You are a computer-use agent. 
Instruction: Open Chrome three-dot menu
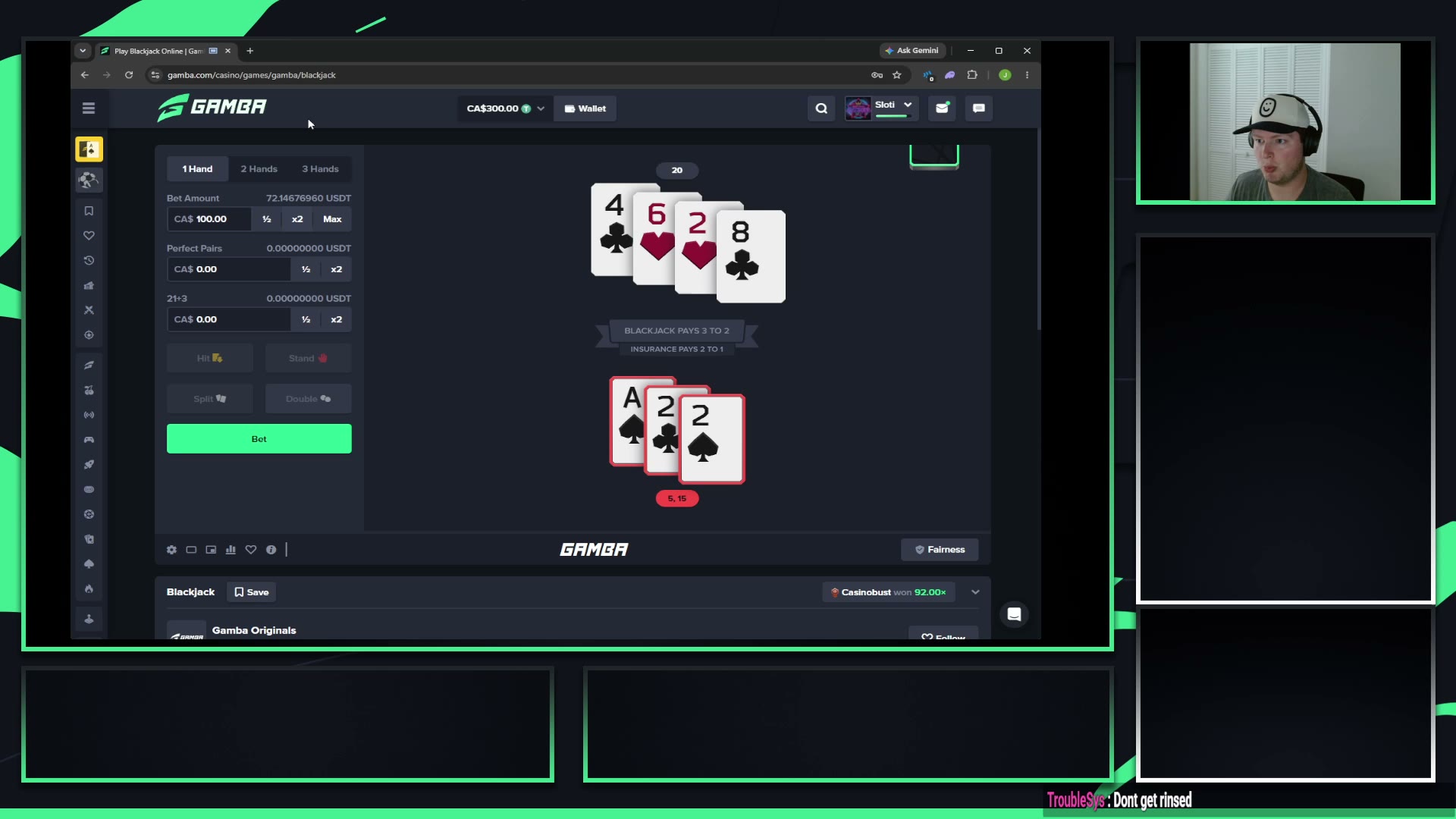point(1028,75)
